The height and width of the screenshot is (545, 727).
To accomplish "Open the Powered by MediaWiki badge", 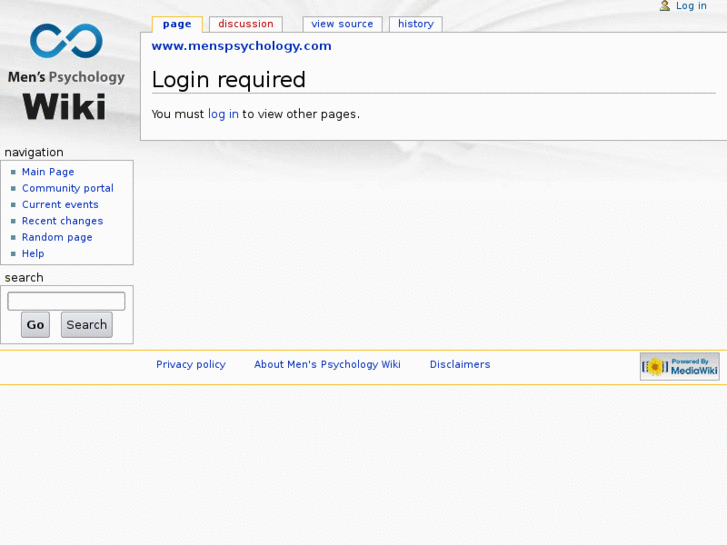I will (x=680, y=366).
